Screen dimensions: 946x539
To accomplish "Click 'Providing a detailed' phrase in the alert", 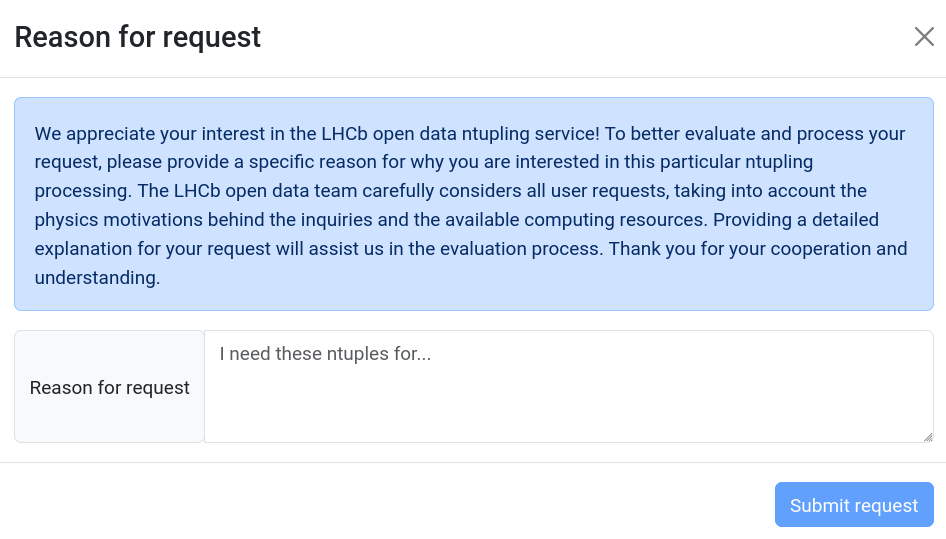I will (796, 220).
